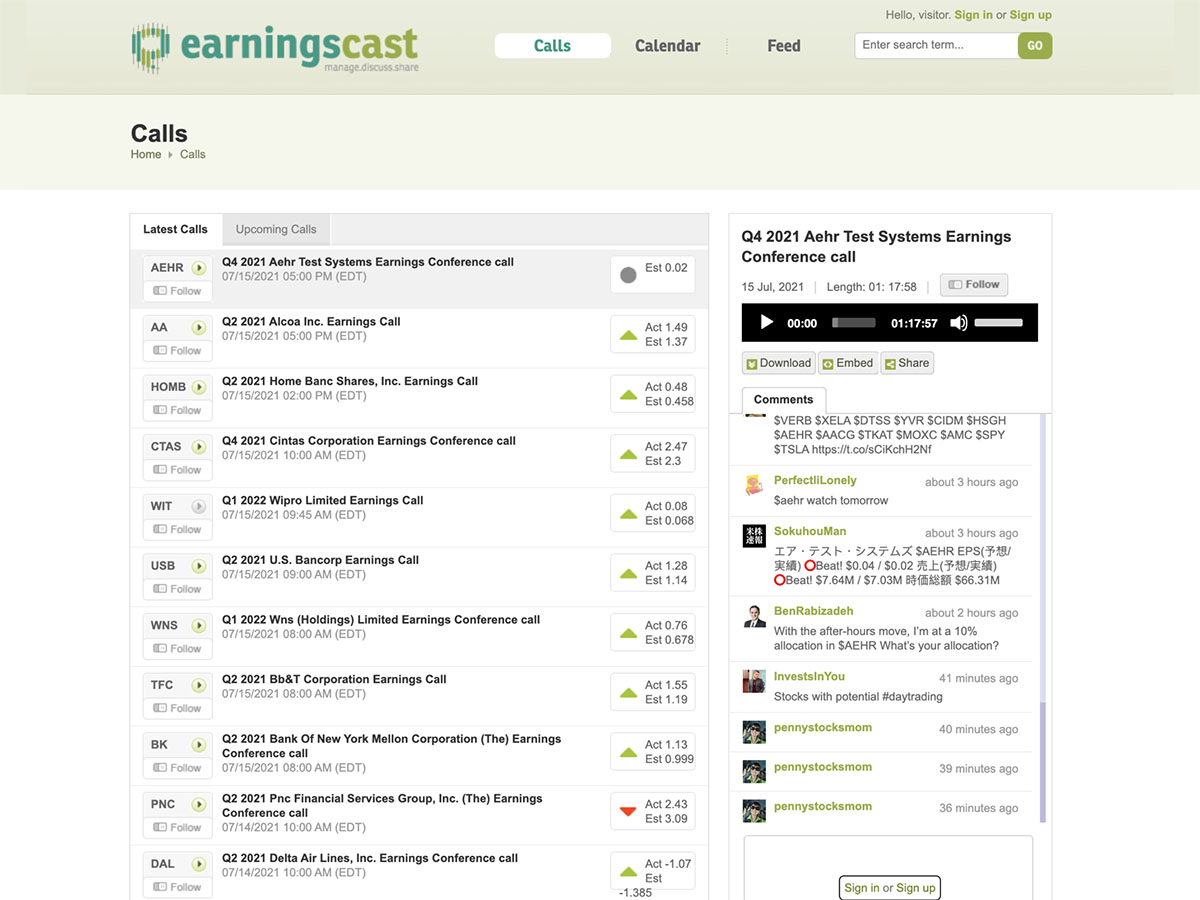Play the PNC call icon

199,804
